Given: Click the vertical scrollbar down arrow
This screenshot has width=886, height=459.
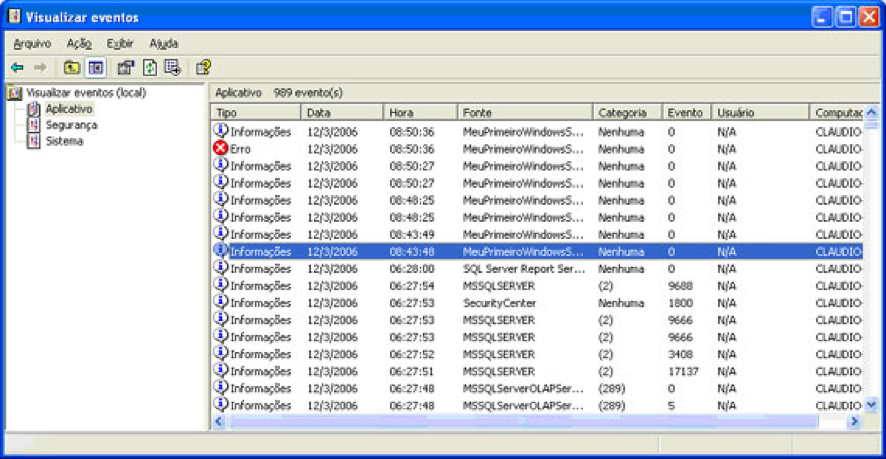Looking at the screenshot, I should click(x=870, y=405).
